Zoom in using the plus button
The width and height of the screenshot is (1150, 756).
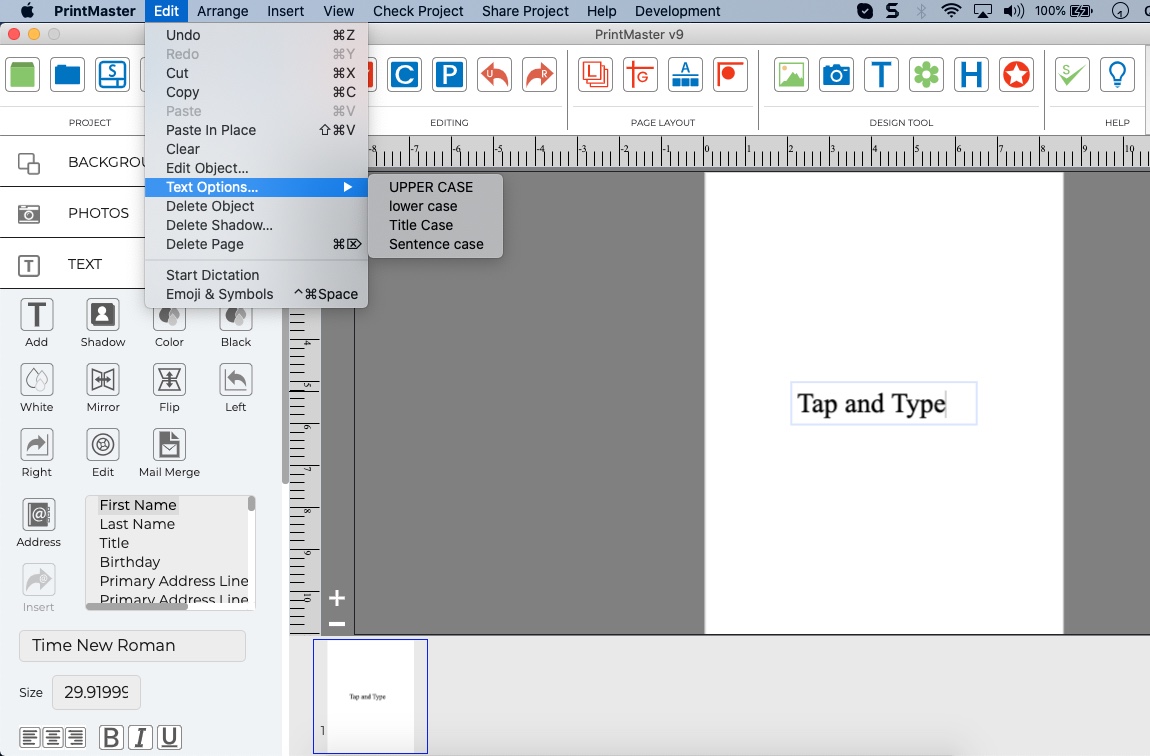pyautogui.click(x=336, y=597)
